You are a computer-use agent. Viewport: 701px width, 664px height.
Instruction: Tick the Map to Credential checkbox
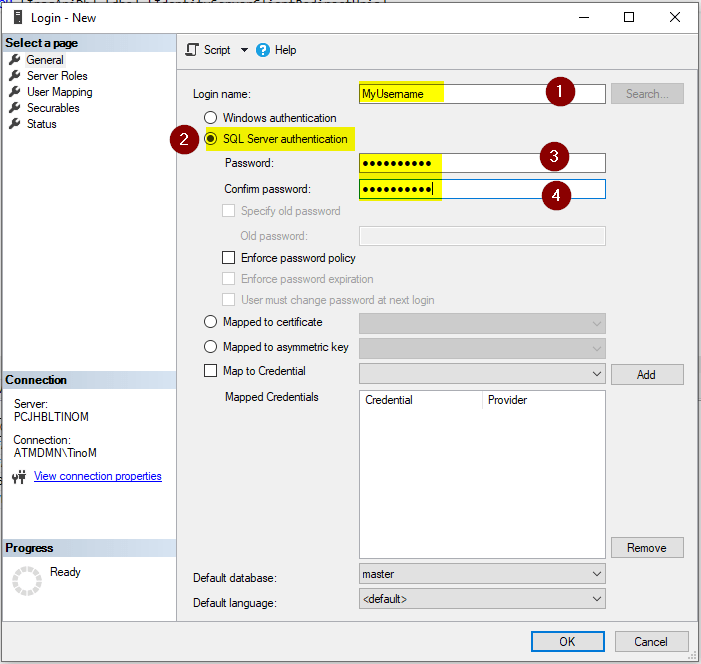tap(210, 371)
